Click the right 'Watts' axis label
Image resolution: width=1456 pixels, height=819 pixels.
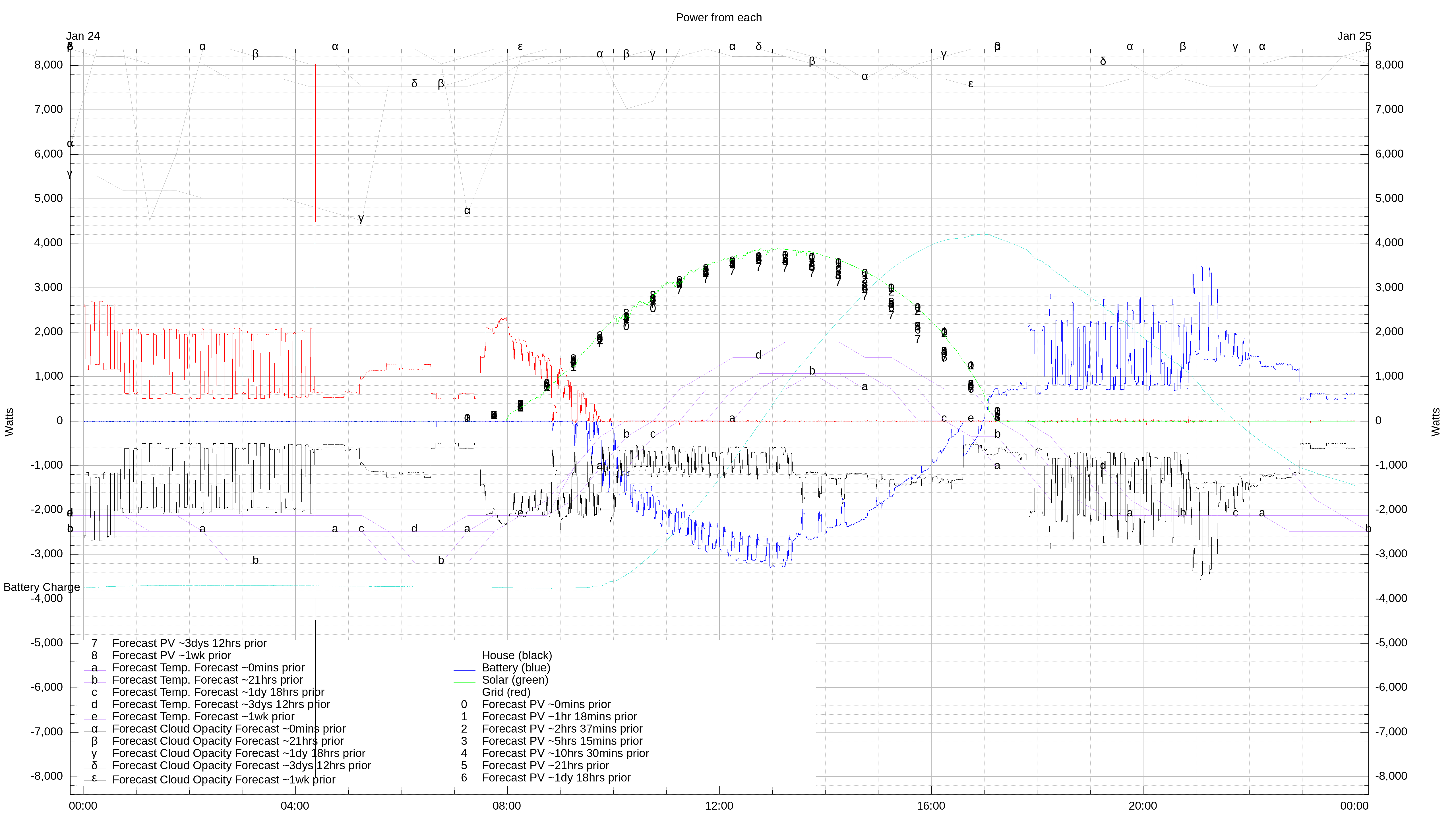1436,422
